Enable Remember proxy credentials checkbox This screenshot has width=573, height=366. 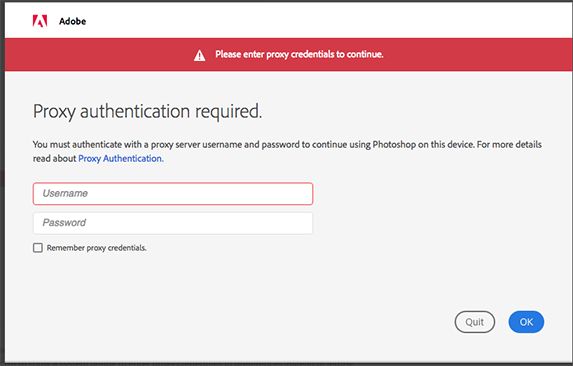pos(38,248)
